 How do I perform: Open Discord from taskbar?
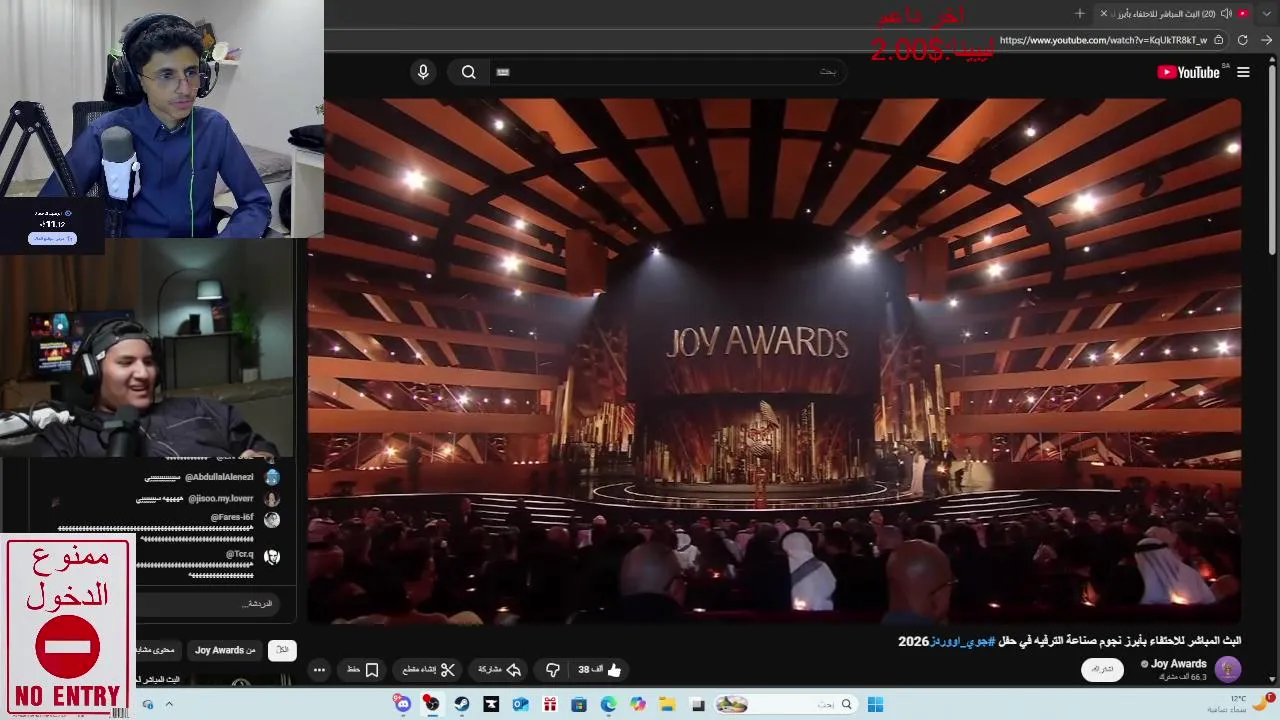(402, 704)
